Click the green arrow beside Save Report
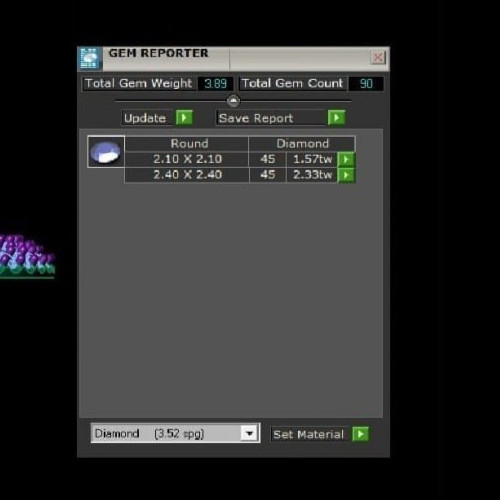This screenshot has width=500, height=500. (x=336, y=118)
